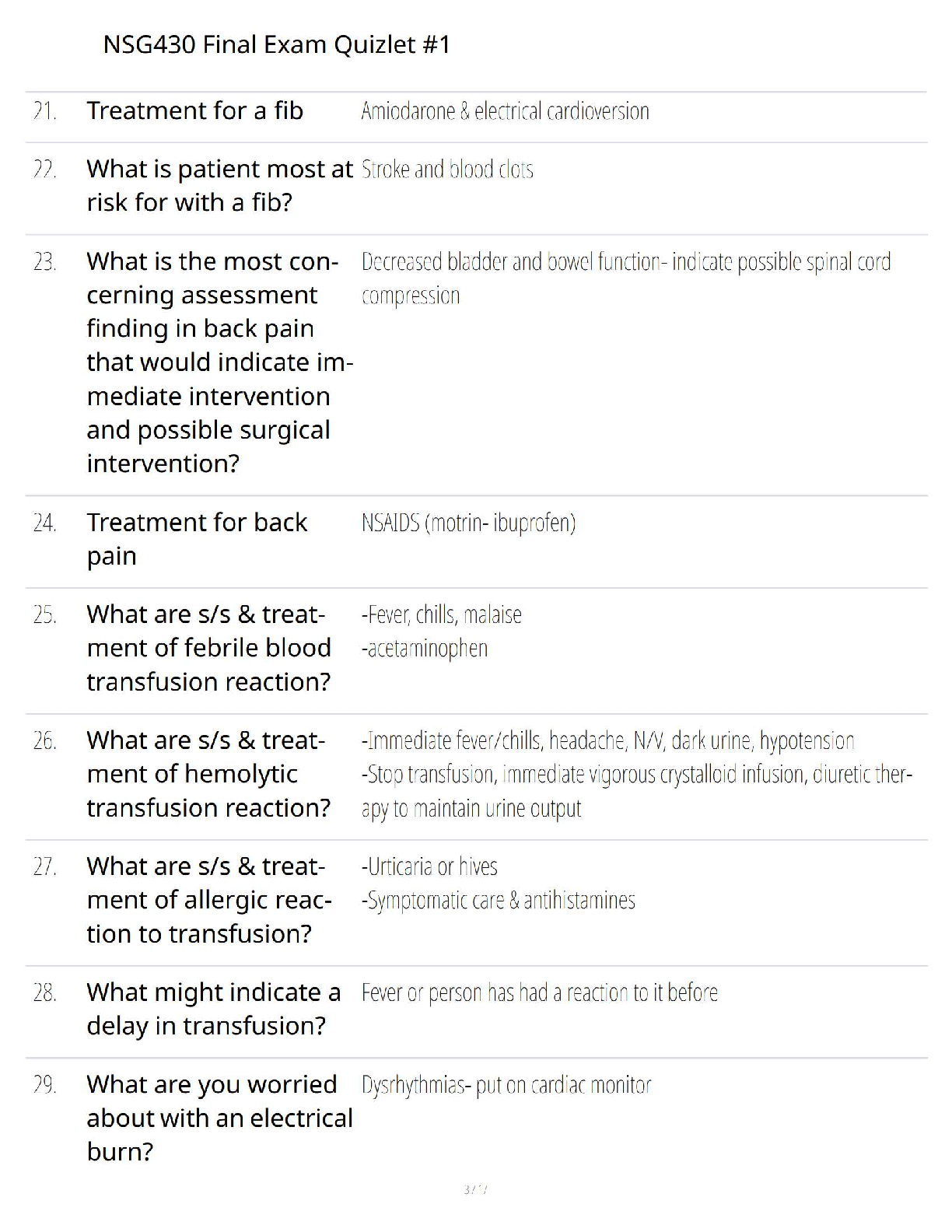Click the answer Stroke and blood clots
This screenshot has width=952, height=1232.
click(447, 170)
